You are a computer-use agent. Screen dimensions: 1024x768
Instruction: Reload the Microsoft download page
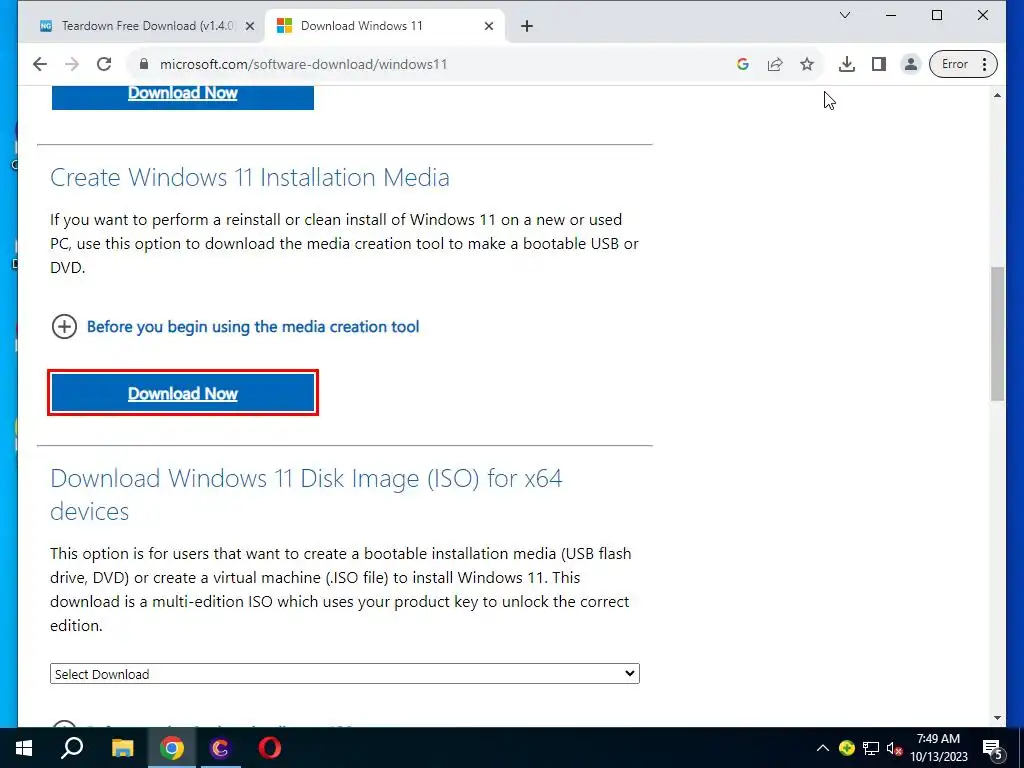104,64
